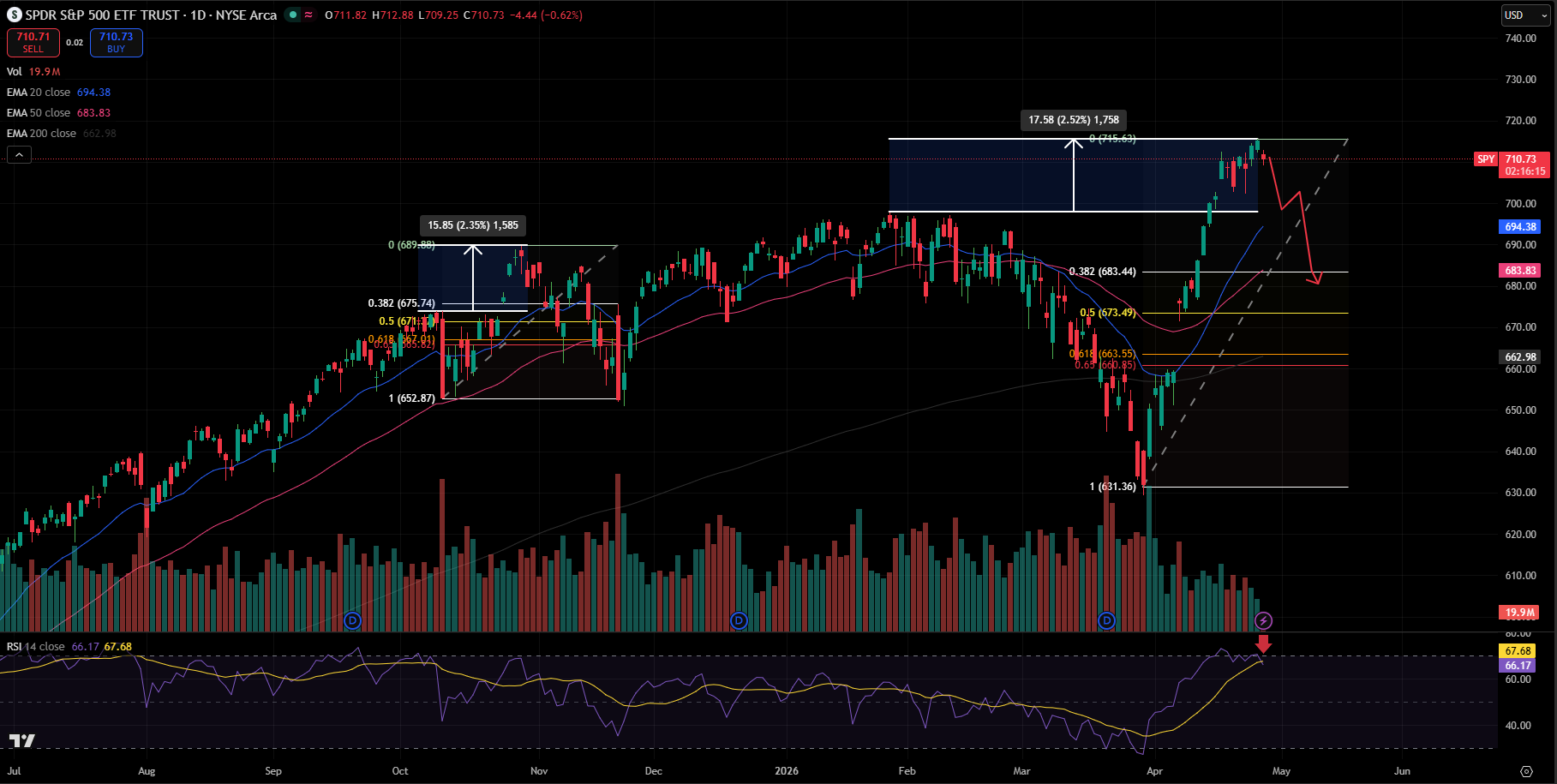Click the SPY symbol logo icon

pyautogui.click(x=15, y=15)
